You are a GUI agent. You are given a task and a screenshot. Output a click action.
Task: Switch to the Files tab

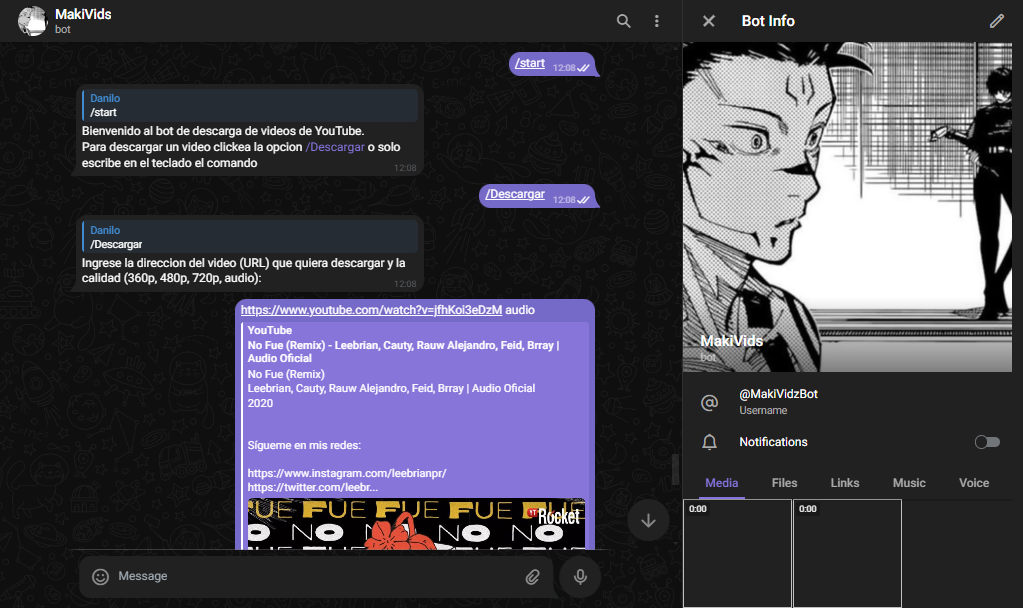click(x=784, y=483)
